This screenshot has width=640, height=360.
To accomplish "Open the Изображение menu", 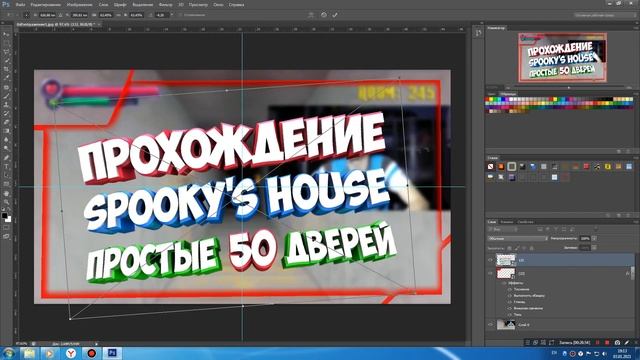I will (79, 4).
